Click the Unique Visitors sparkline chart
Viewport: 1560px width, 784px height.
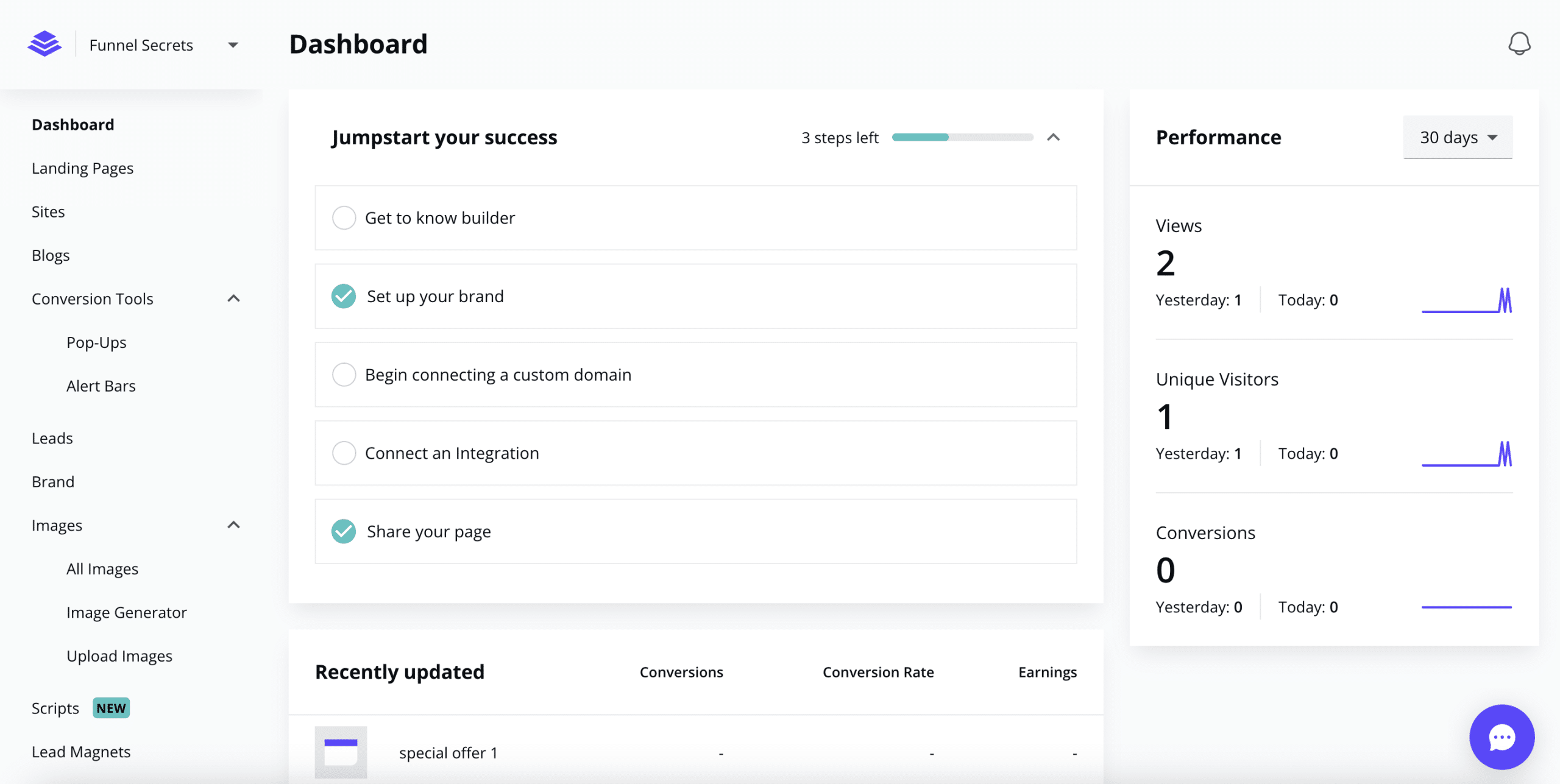click(1467, 454)
